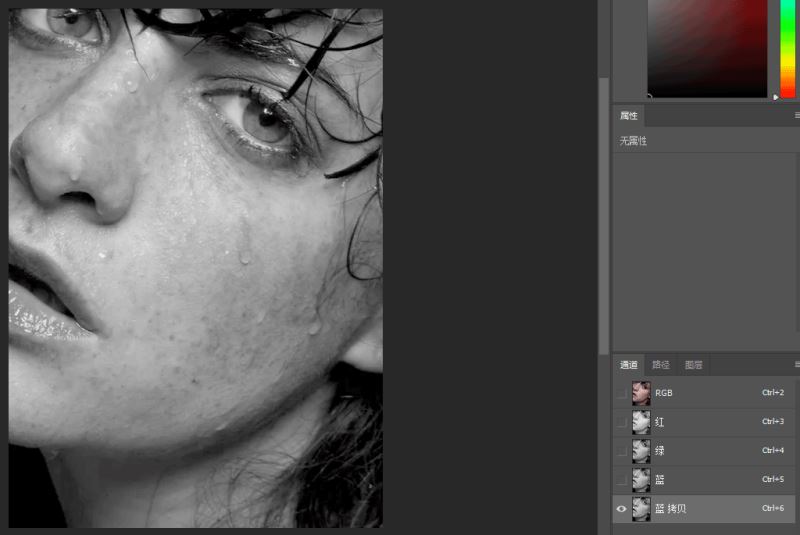Click the rainbow hue slider strip
Viewport: 800px width, 535px height.
788,48
